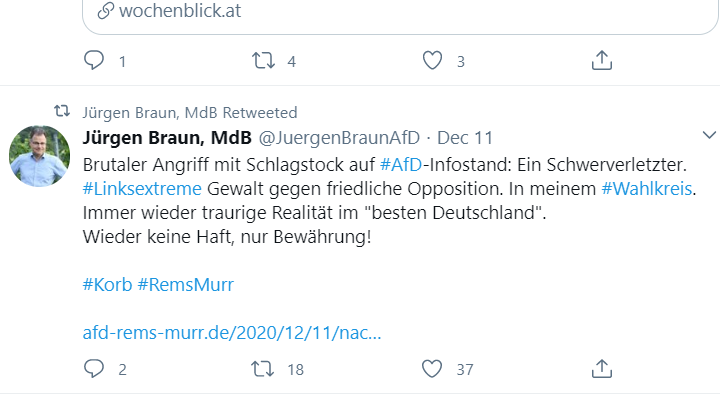
Task: Open Jürgen Braun's profile picture
Action: pyautogui.click(x=39, y=156)
